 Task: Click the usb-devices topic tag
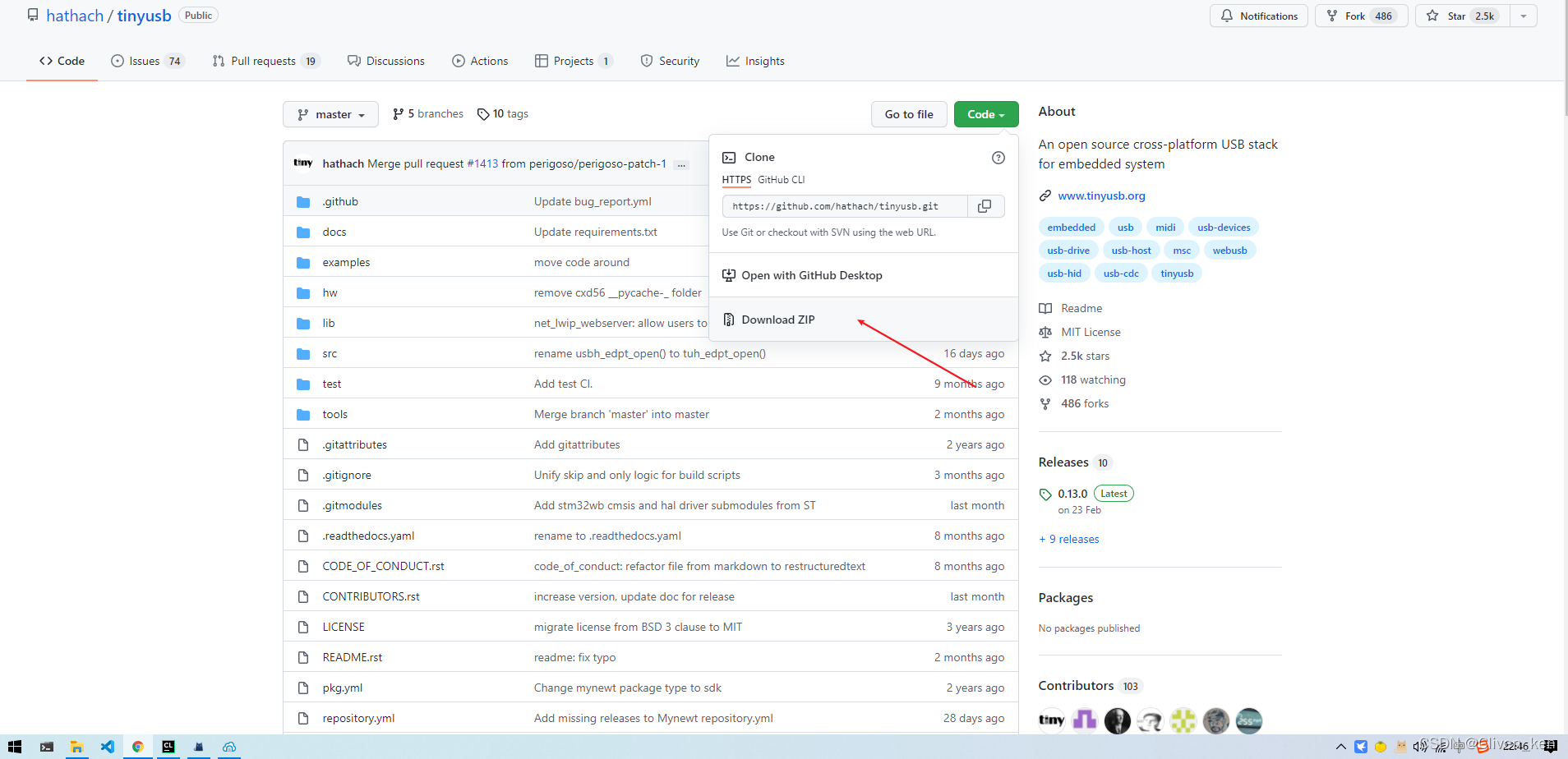1224,228
